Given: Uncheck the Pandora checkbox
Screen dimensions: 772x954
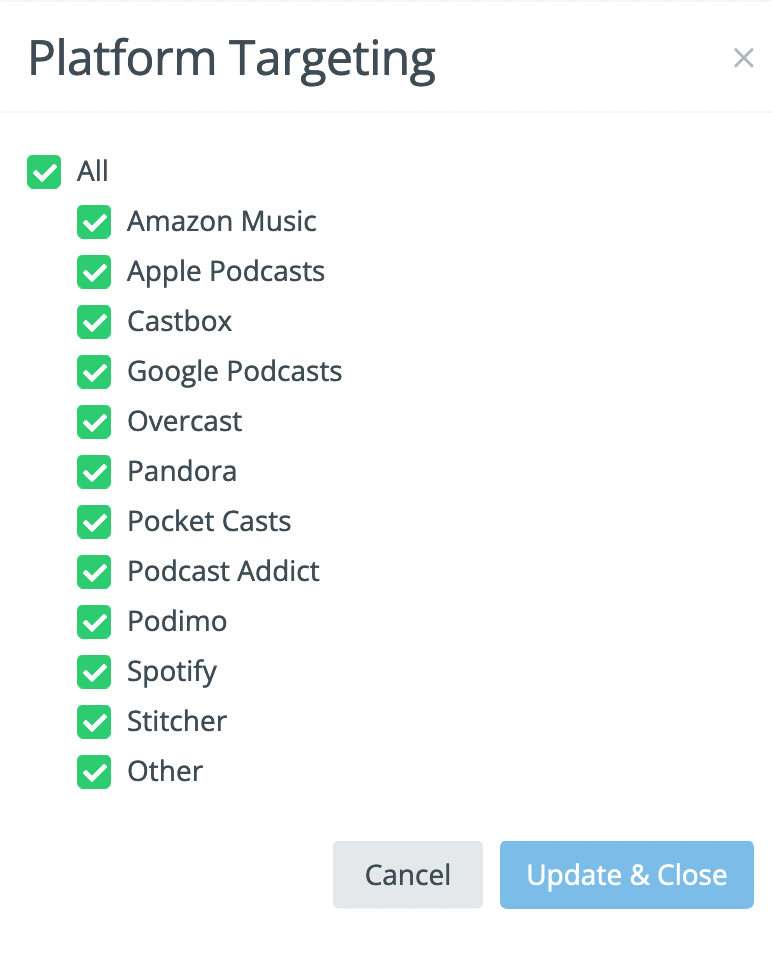Looking at the screenshot, I should coord(94,471).
